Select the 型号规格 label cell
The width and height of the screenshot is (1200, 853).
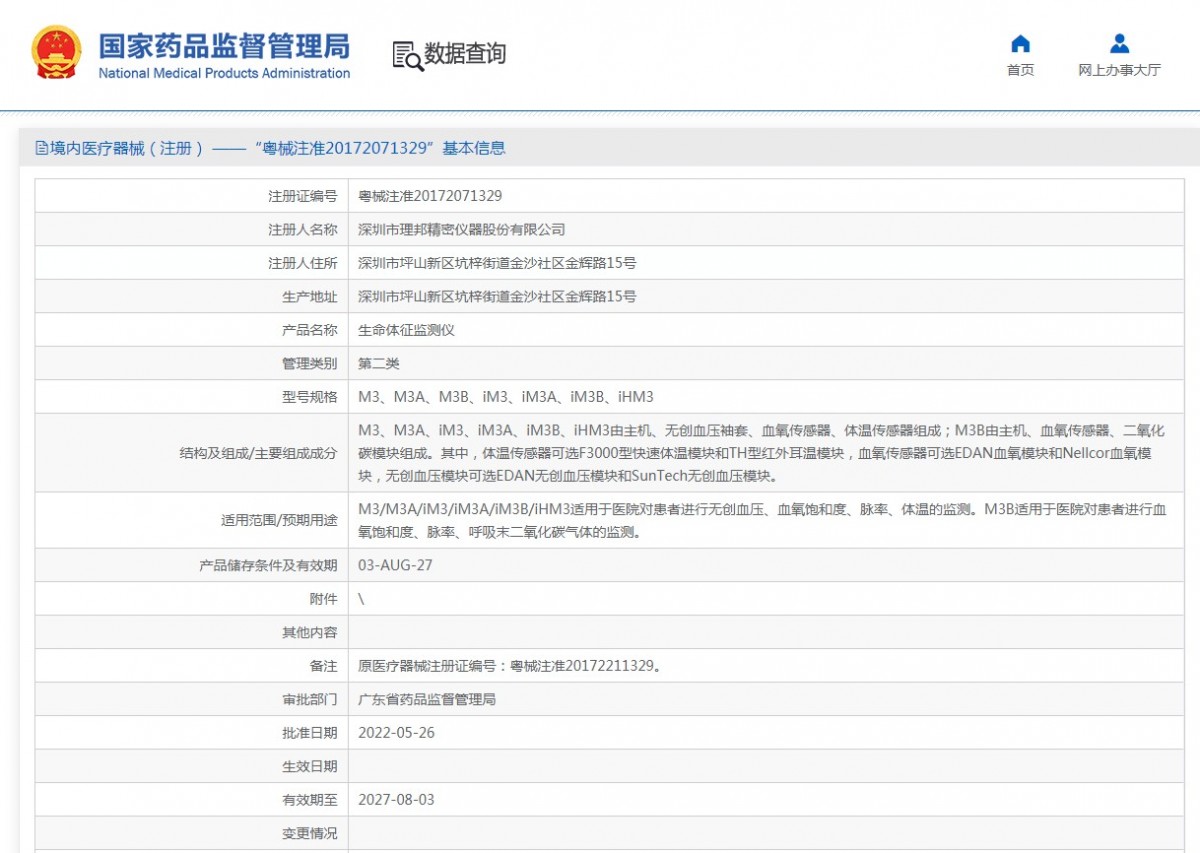(192, 397)
